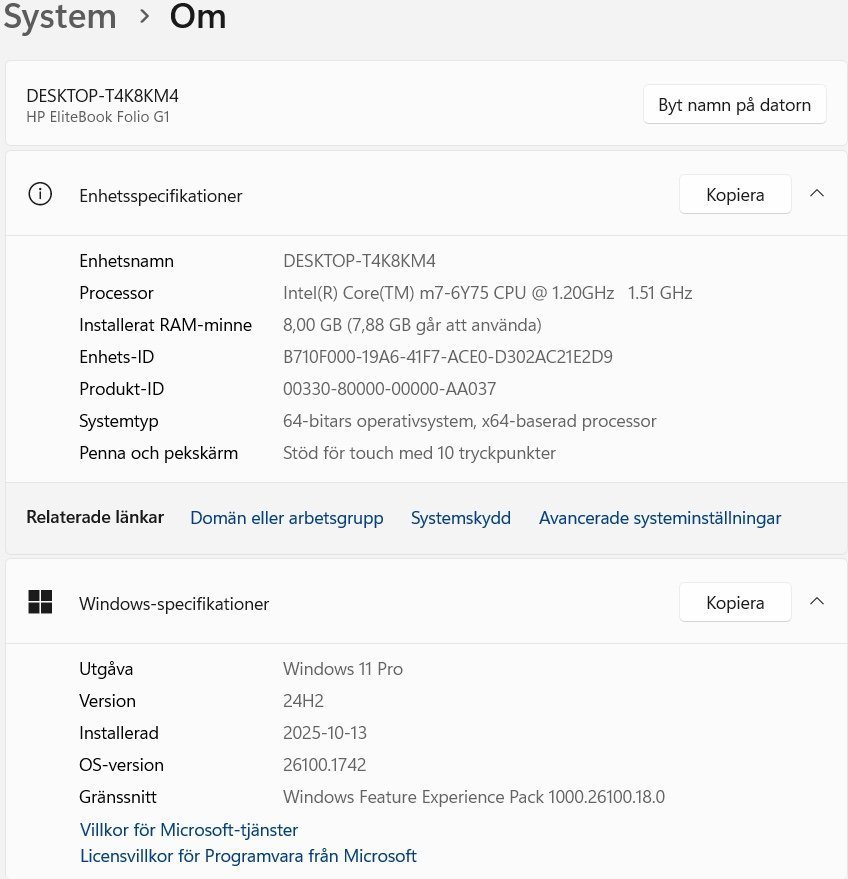Copy Windows specifications with the Kopiera button
The image size is (848, 879).
(x=735, y=602)
